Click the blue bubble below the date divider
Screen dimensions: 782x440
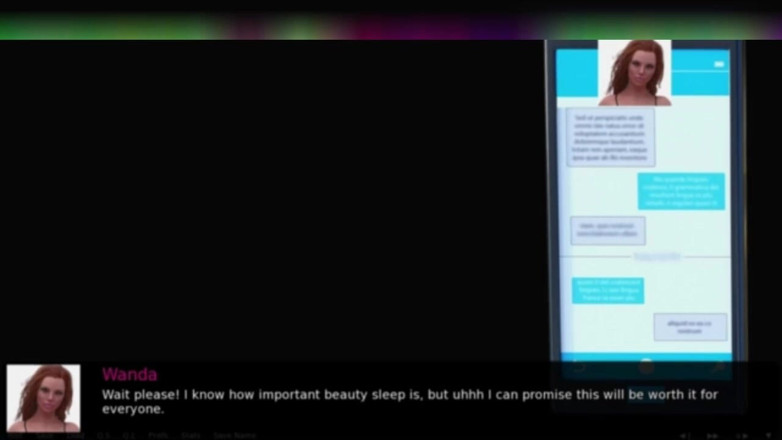click(607, 290)
